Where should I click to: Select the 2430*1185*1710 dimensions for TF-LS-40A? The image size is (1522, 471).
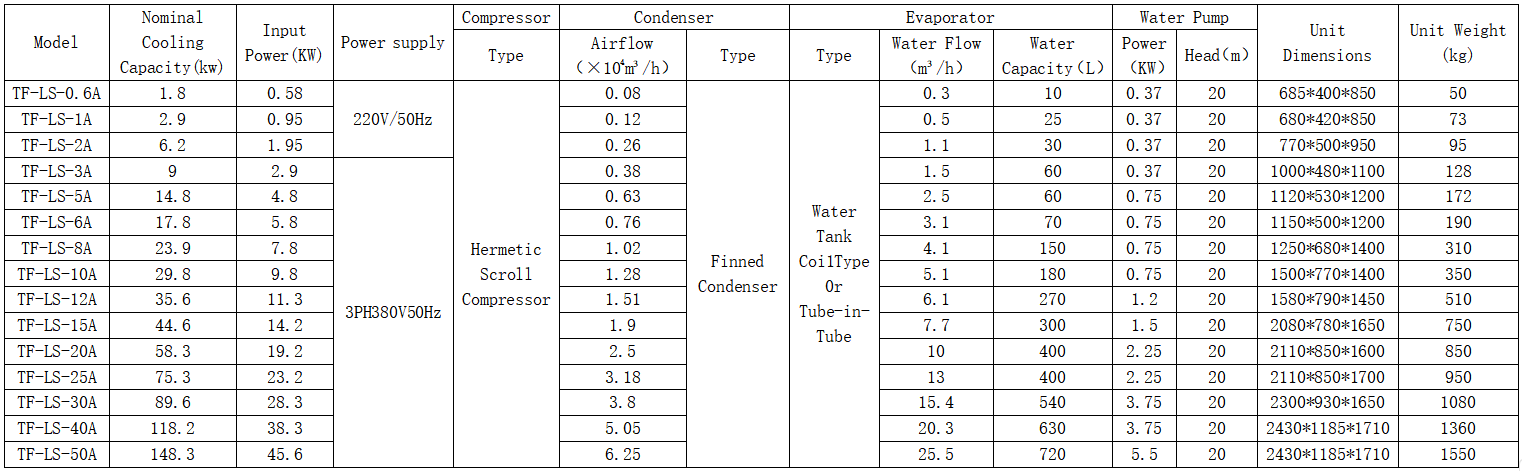point(1327,428)
